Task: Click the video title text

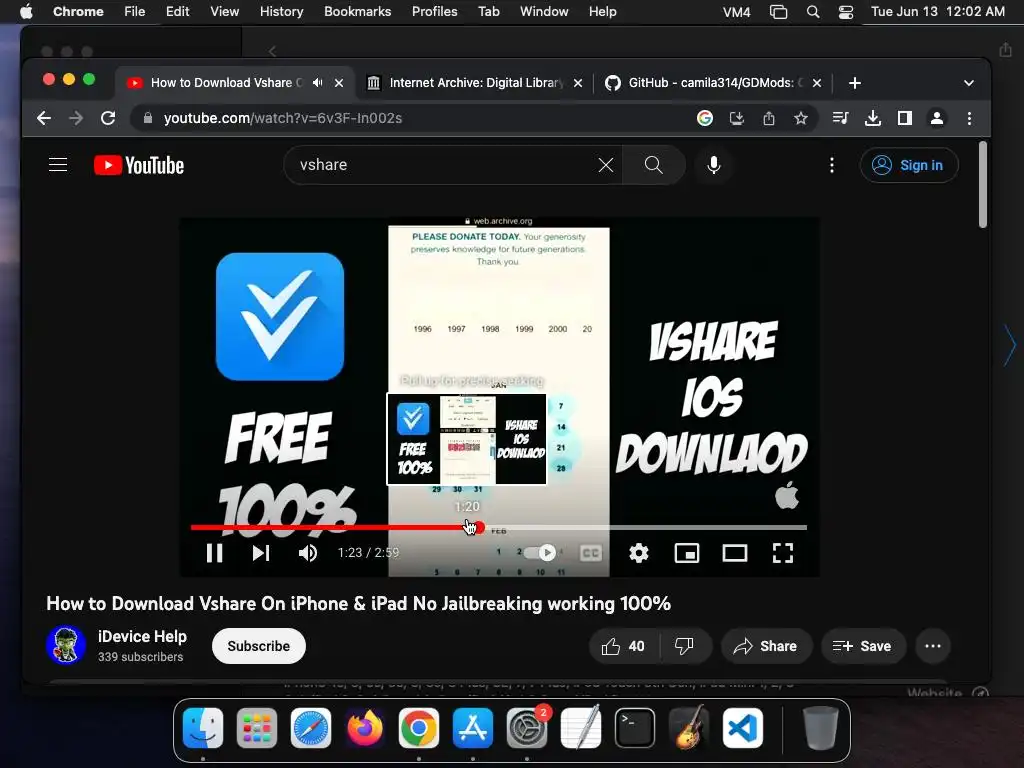Action: coord(359,603)
